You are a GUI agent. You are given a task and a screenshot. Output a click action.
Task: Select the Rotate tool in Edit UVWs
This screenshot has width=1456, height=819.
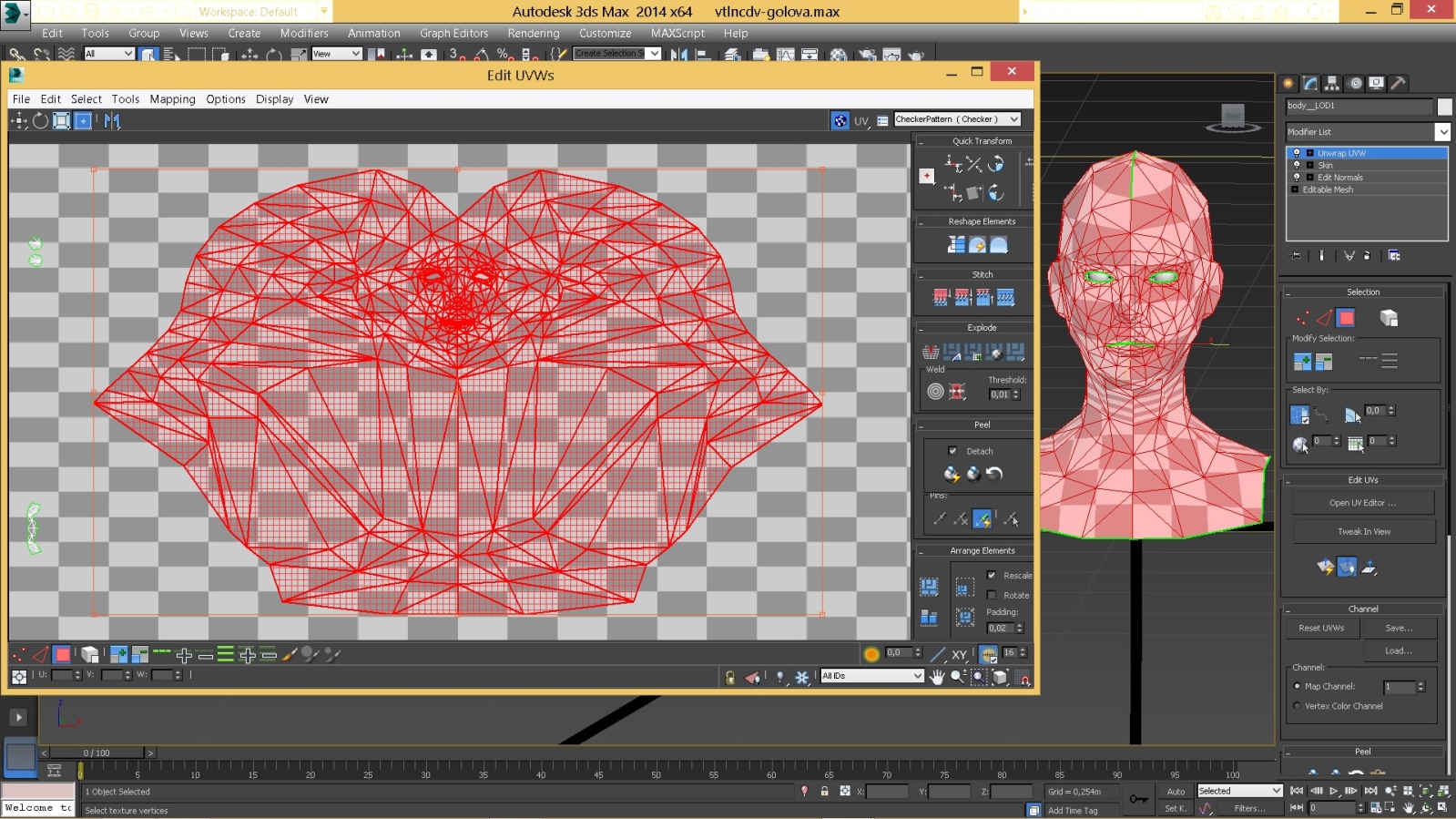(x=40, y=120)
